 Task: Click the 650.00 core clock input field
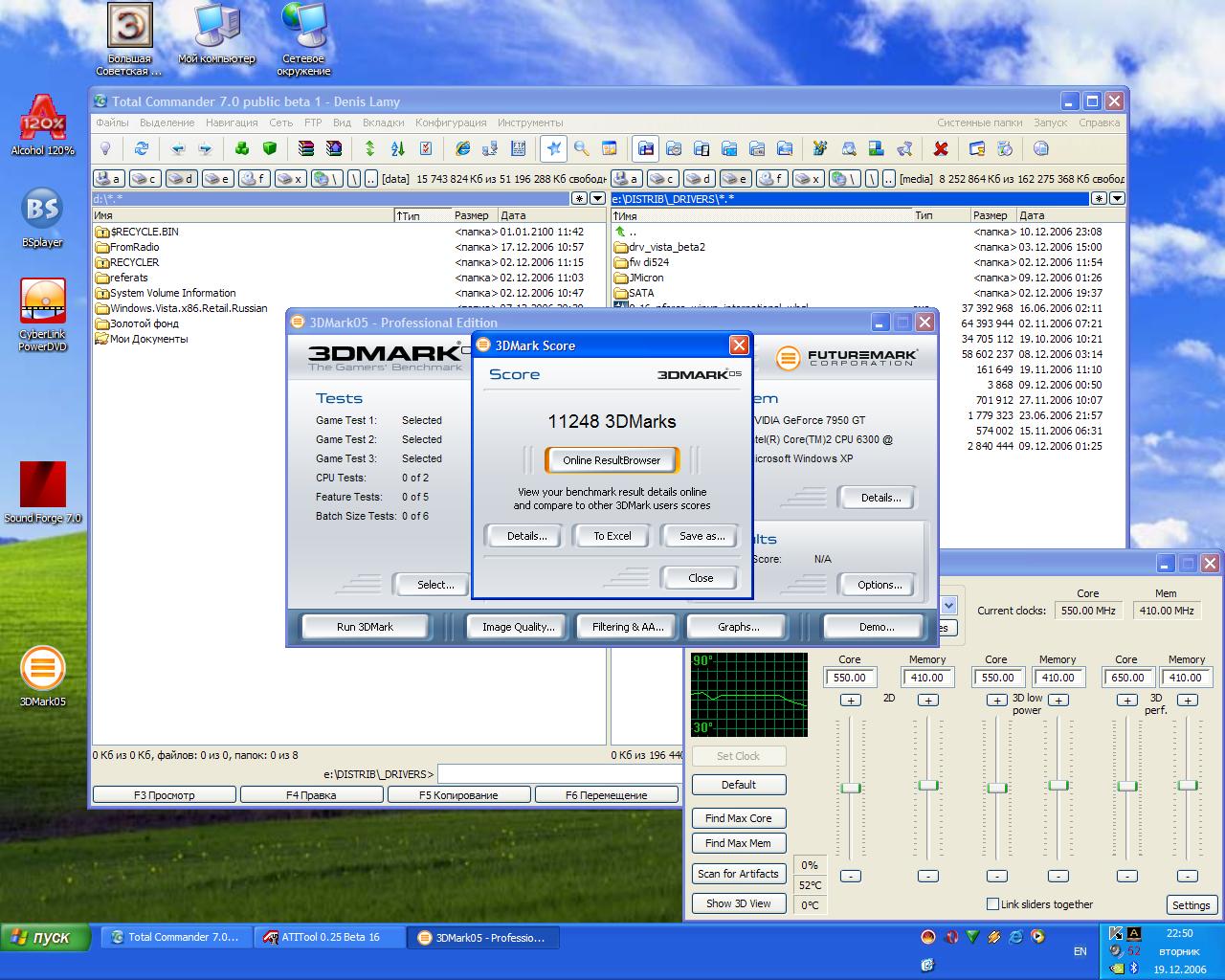click(1127, 677)
